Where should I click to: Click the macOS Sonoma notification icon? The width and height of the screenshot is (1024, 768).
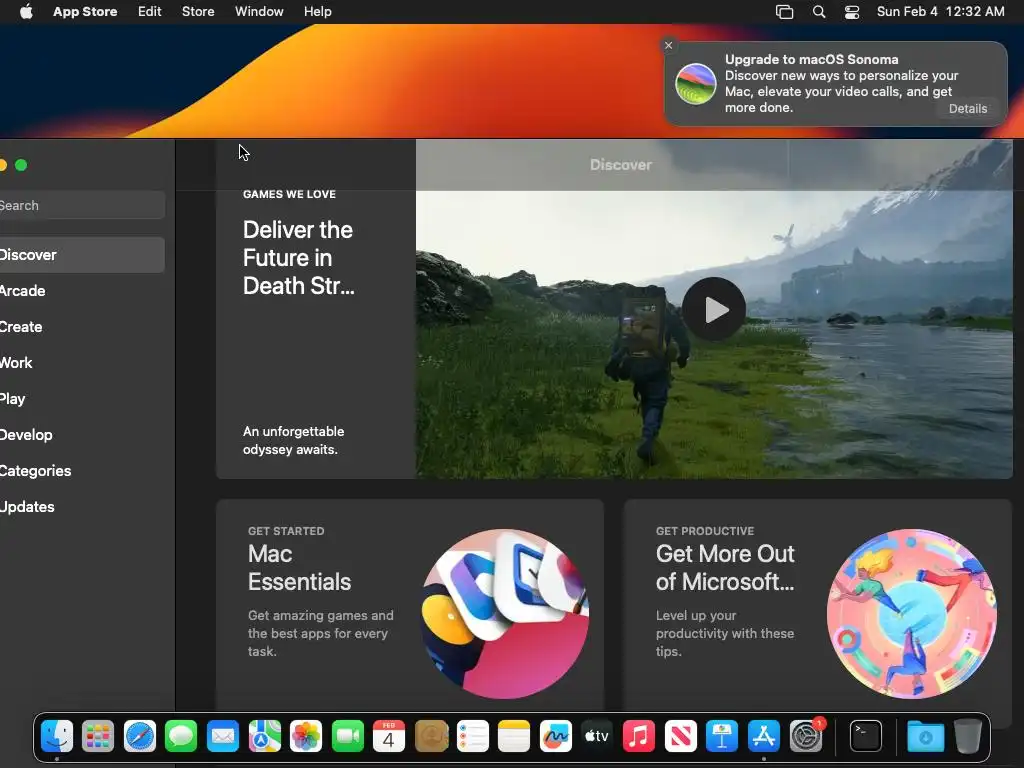click(x=696, y=84)
